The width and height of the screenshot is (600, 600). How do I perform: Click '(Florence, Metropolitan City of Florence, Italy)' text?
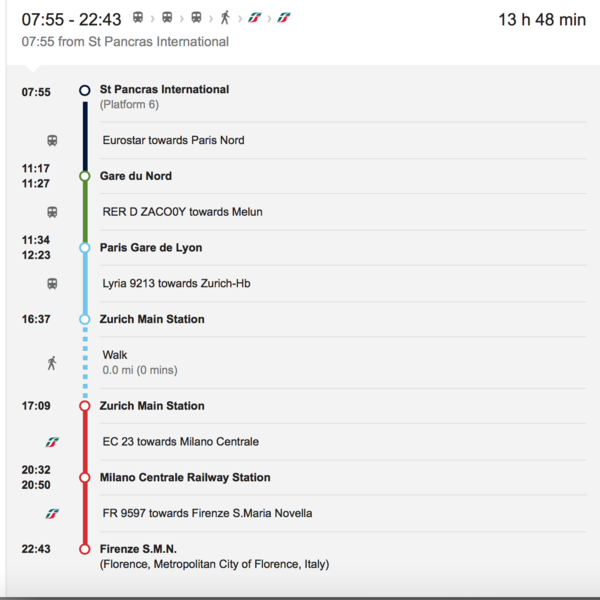[x=215, y=564]
